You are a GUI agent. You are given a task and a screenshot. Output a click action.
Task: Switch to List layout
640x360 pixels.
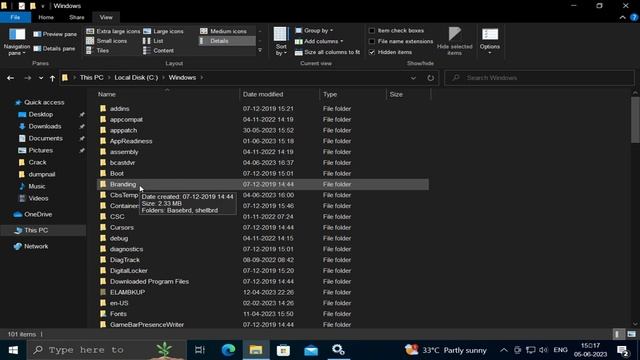point(153,41)
